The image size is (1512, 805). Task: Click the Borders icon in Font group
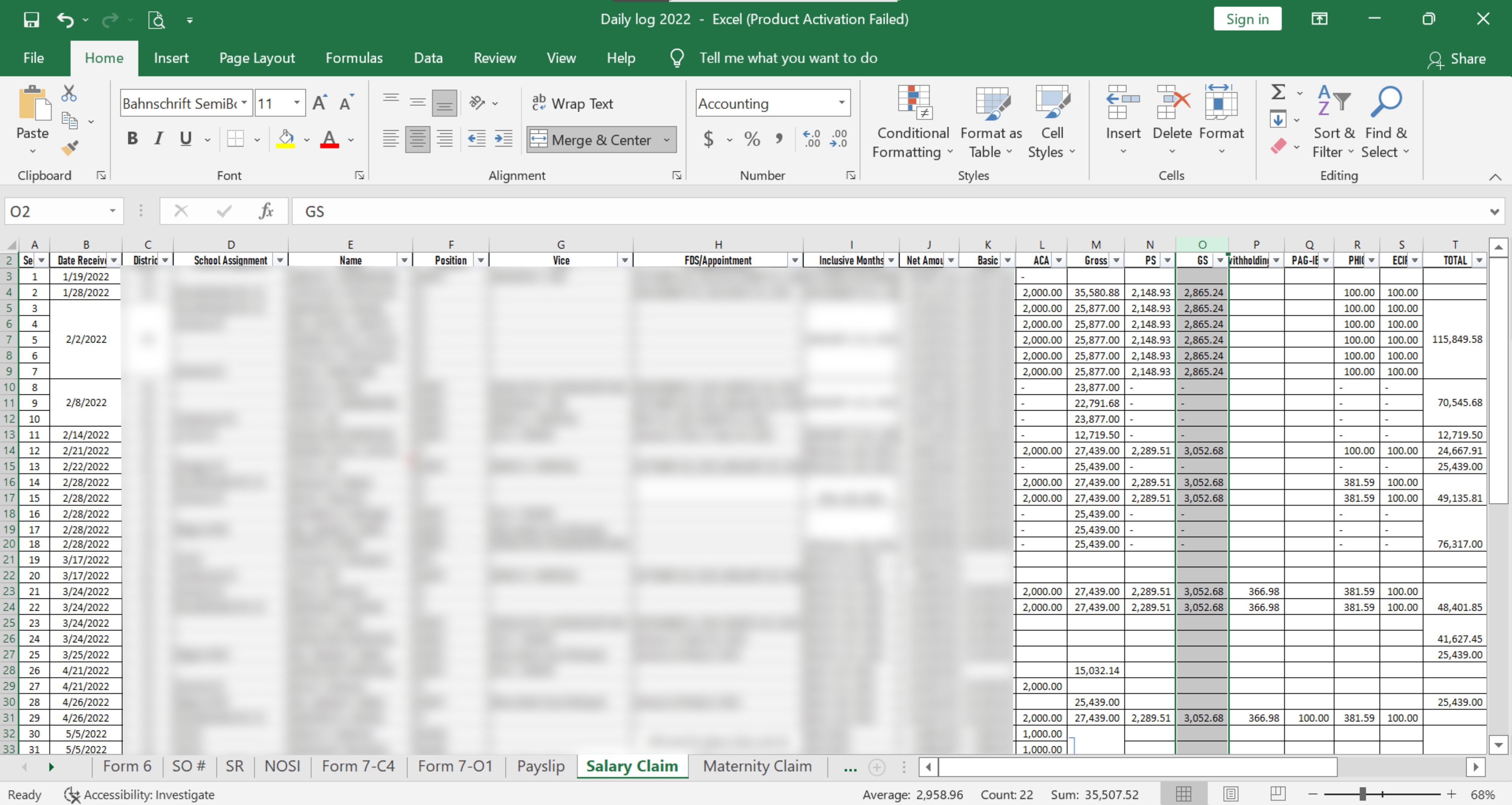(x=235, y=139)
